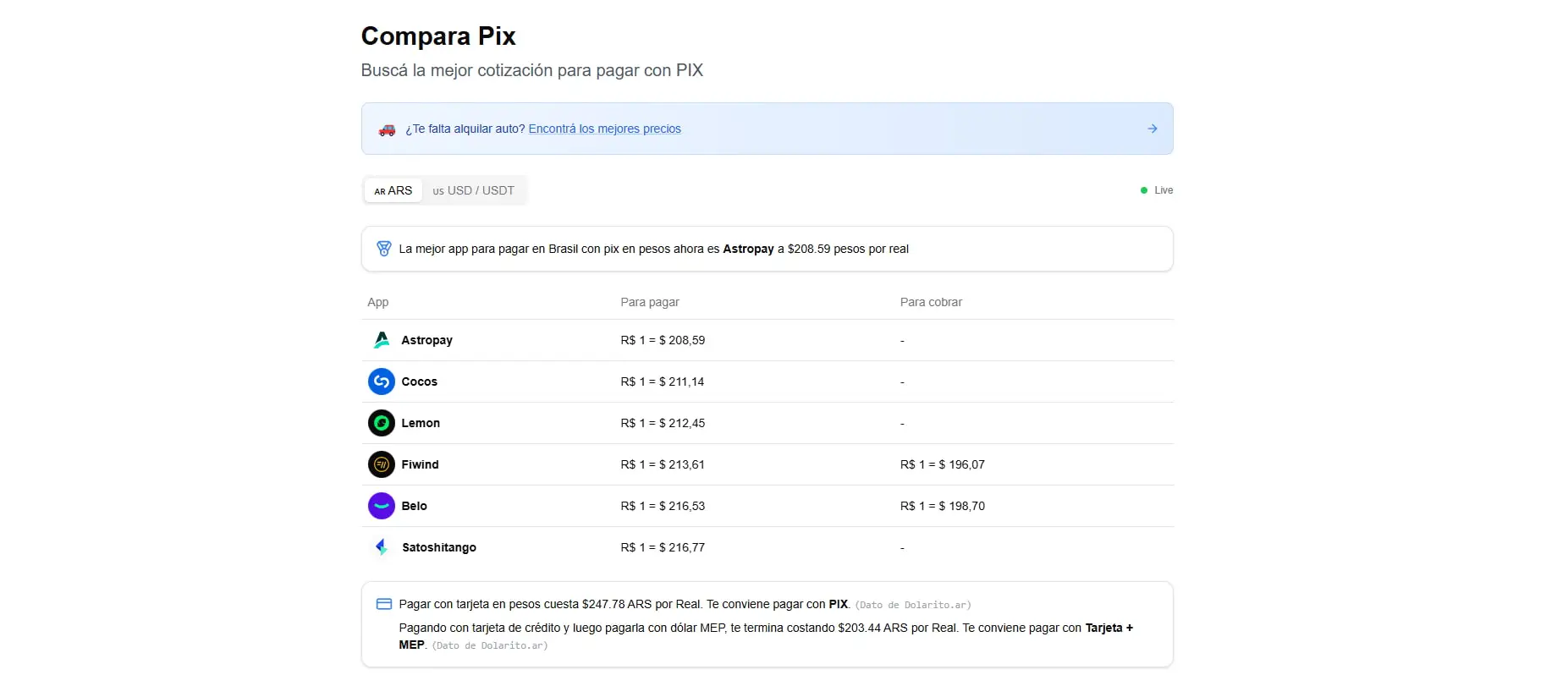Click the credit card icon in info box
Viewport: 1568px width, 697px height.
383,604
